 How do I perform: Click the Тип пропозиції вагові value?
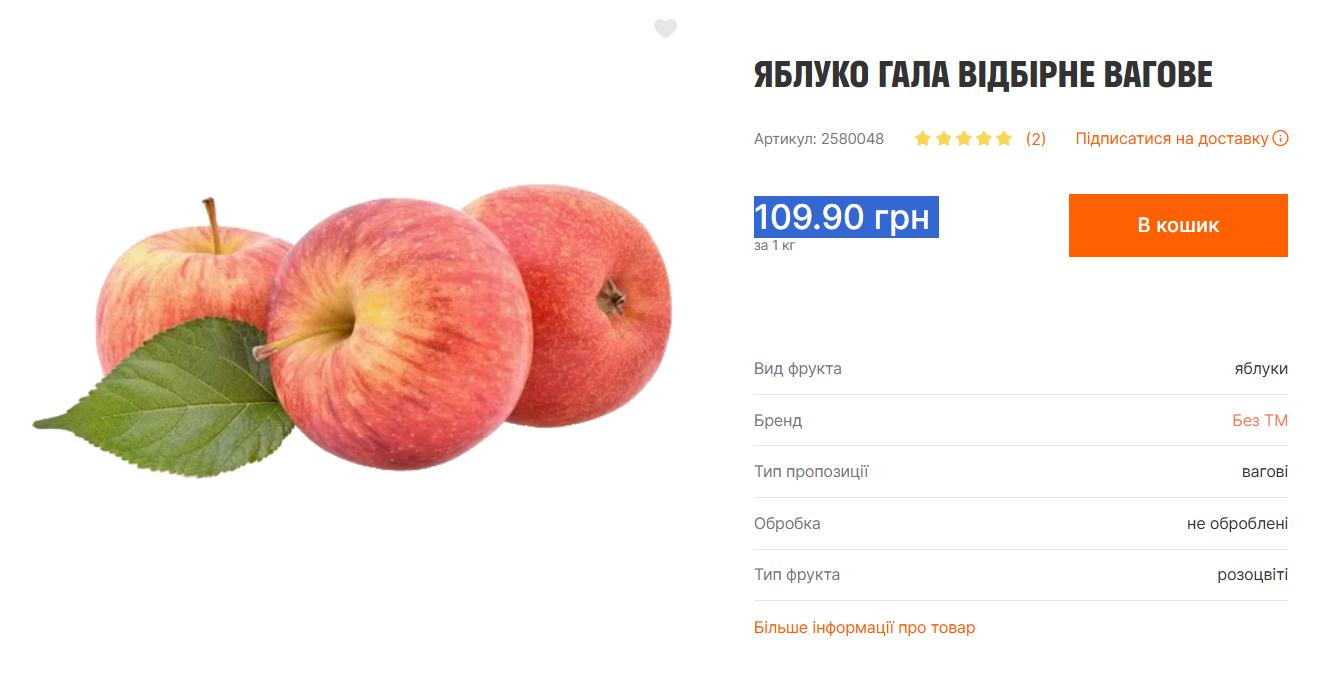pyautogui.click(x=1265, y=472)
